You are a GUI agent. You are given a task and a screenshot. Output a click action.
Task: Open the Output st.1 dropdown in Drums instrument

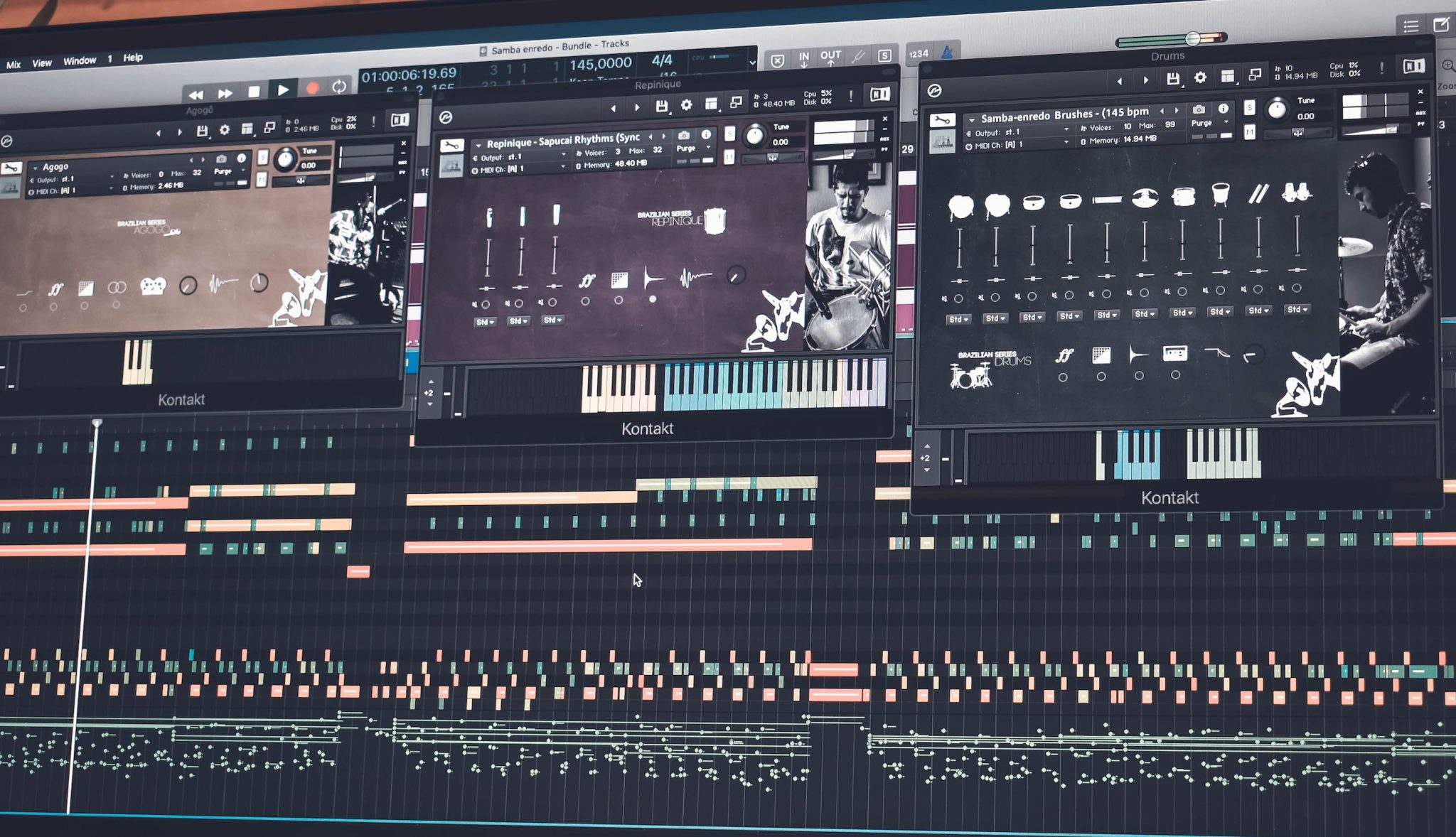click(1017, 132)
